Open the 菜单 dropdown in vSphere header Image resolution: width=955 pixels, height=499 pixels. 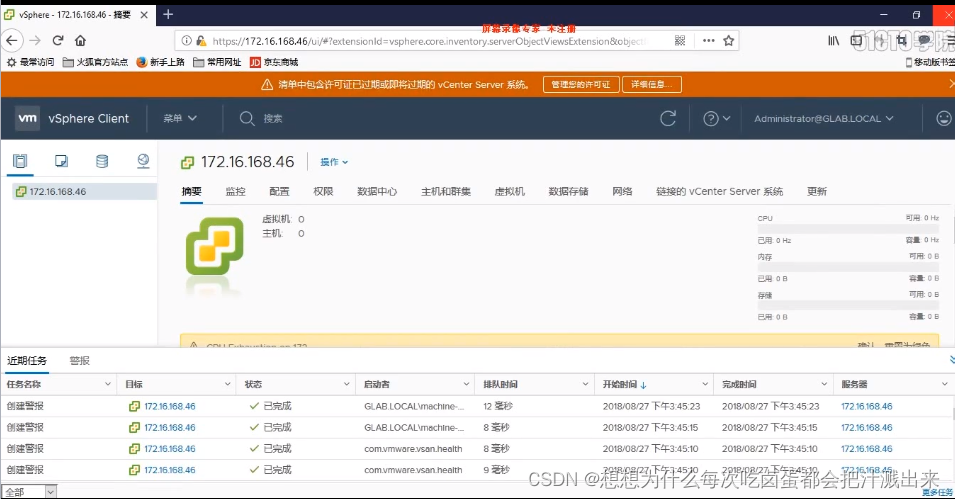coord(180,118)
